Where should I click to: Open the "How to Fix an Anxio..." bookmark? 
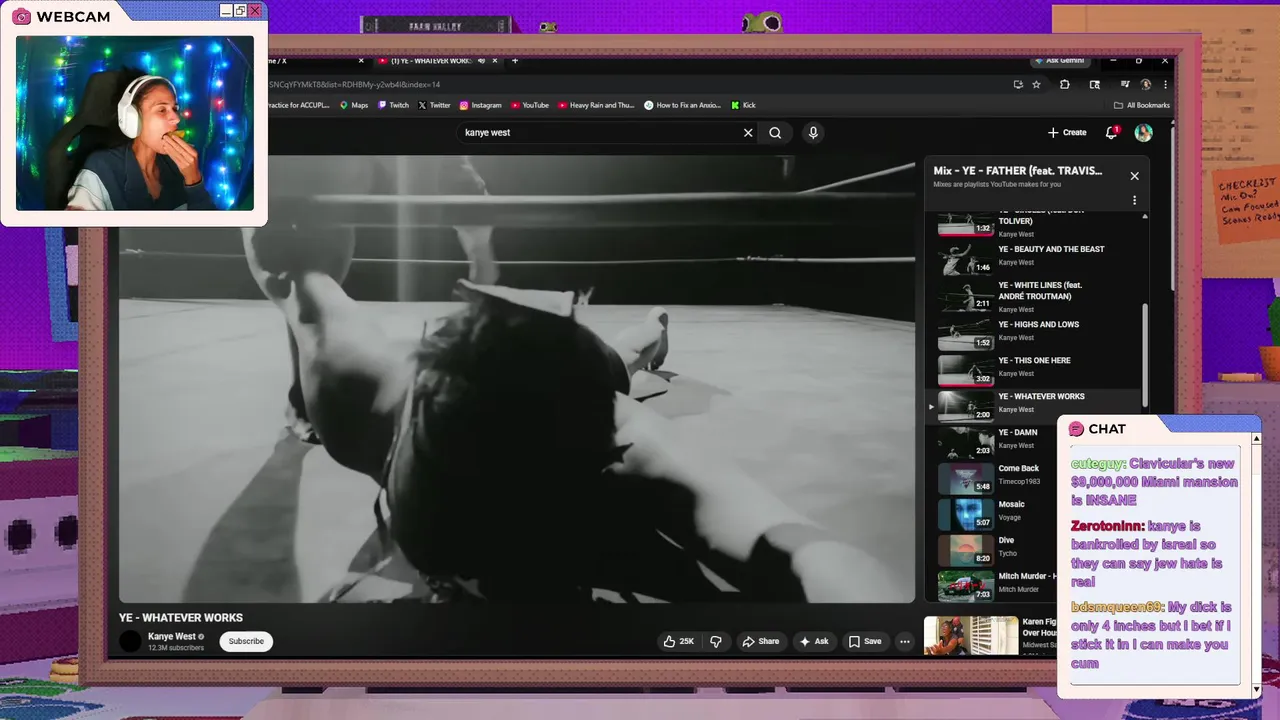tap(683, 105)
